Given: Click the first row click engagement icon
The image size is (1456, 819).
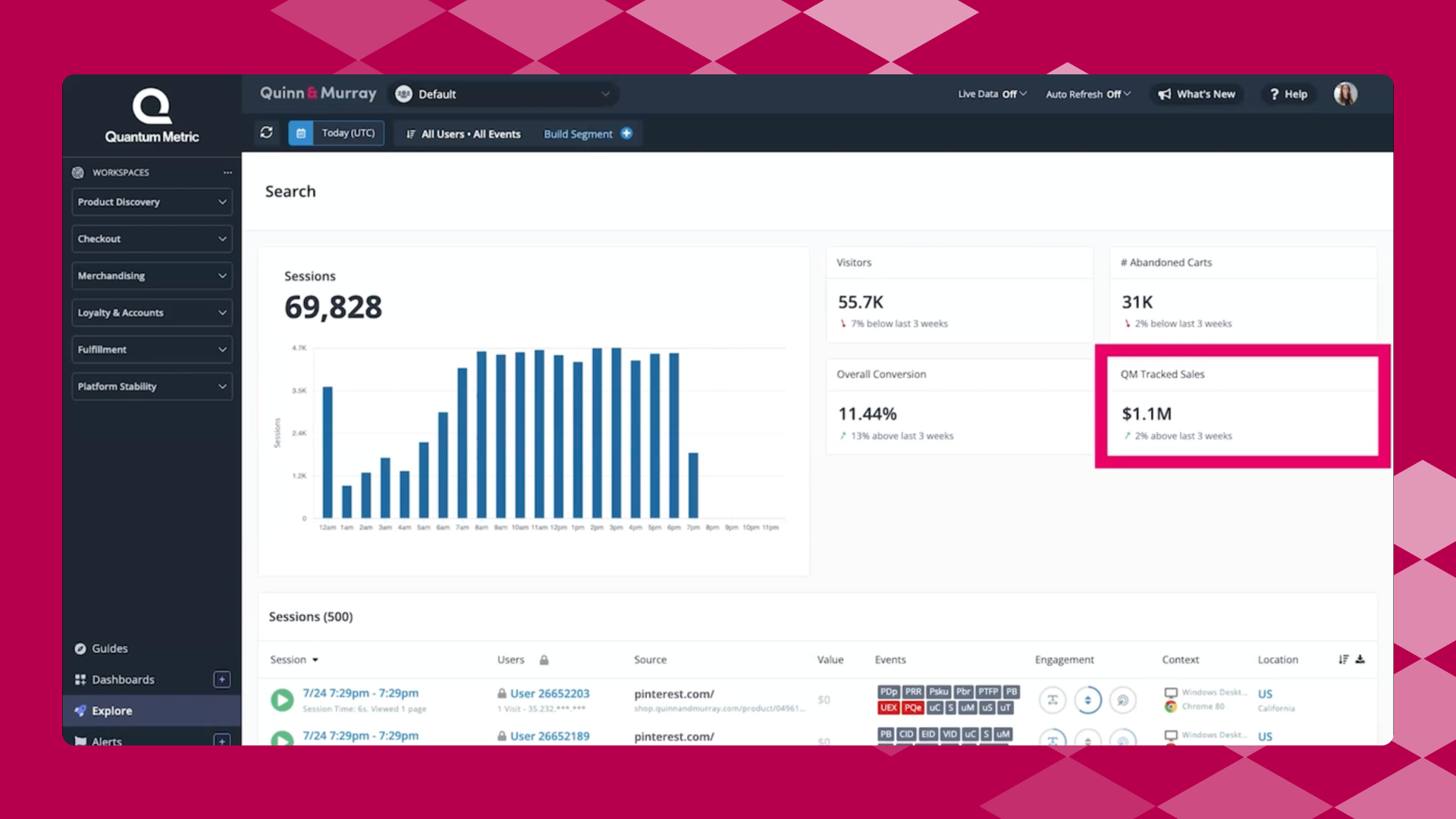Looking at the screenshot, I should pos(1123,700).
